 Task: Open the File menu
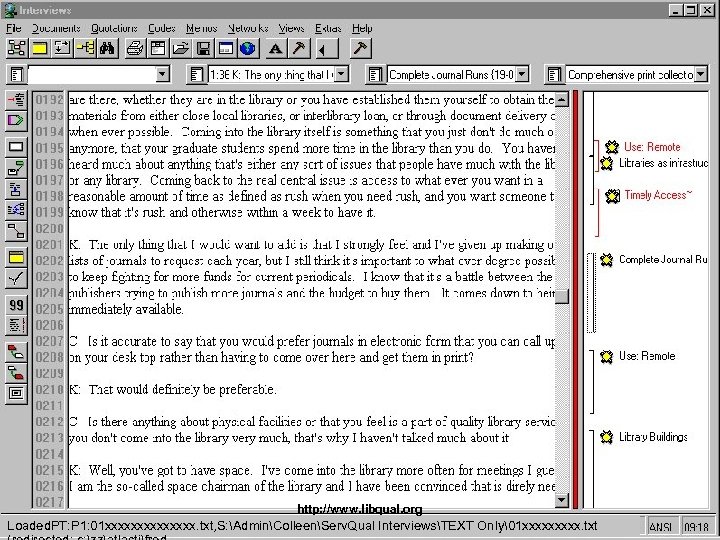pos(14,28)
